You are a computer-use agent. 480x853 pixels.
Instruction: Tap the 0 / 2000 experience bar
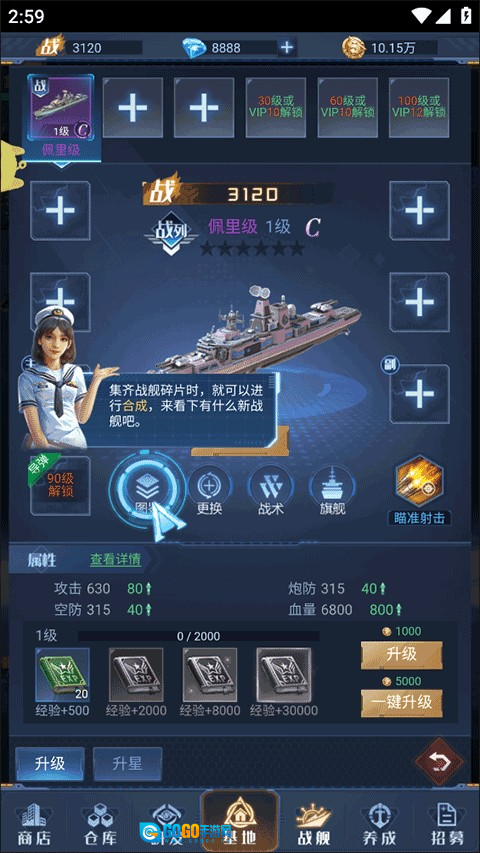pyautogui.click(x=199, y=636)
